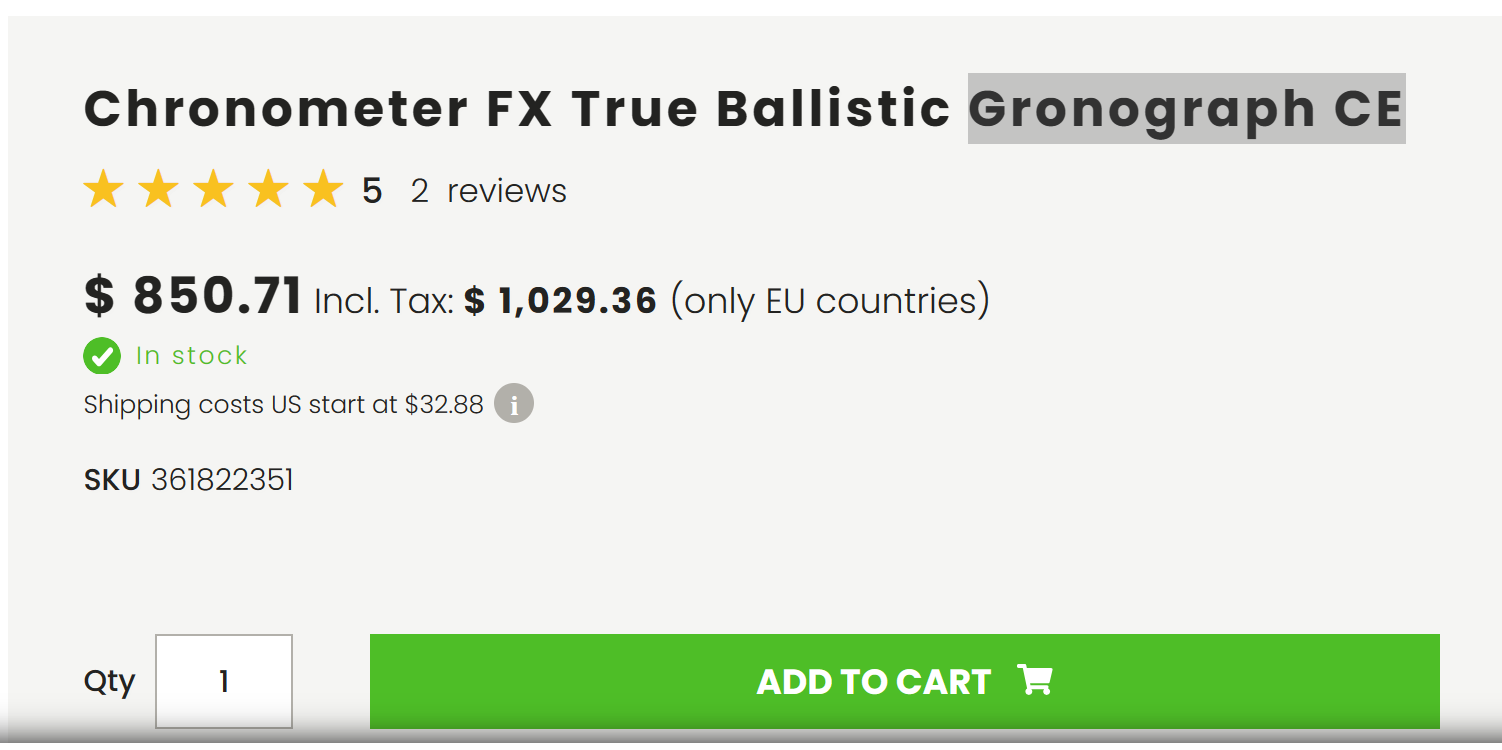Screen dimensions: 1502x750
Task: Click the third rating star
Action: pyautogui.click(x=213, y=189)
